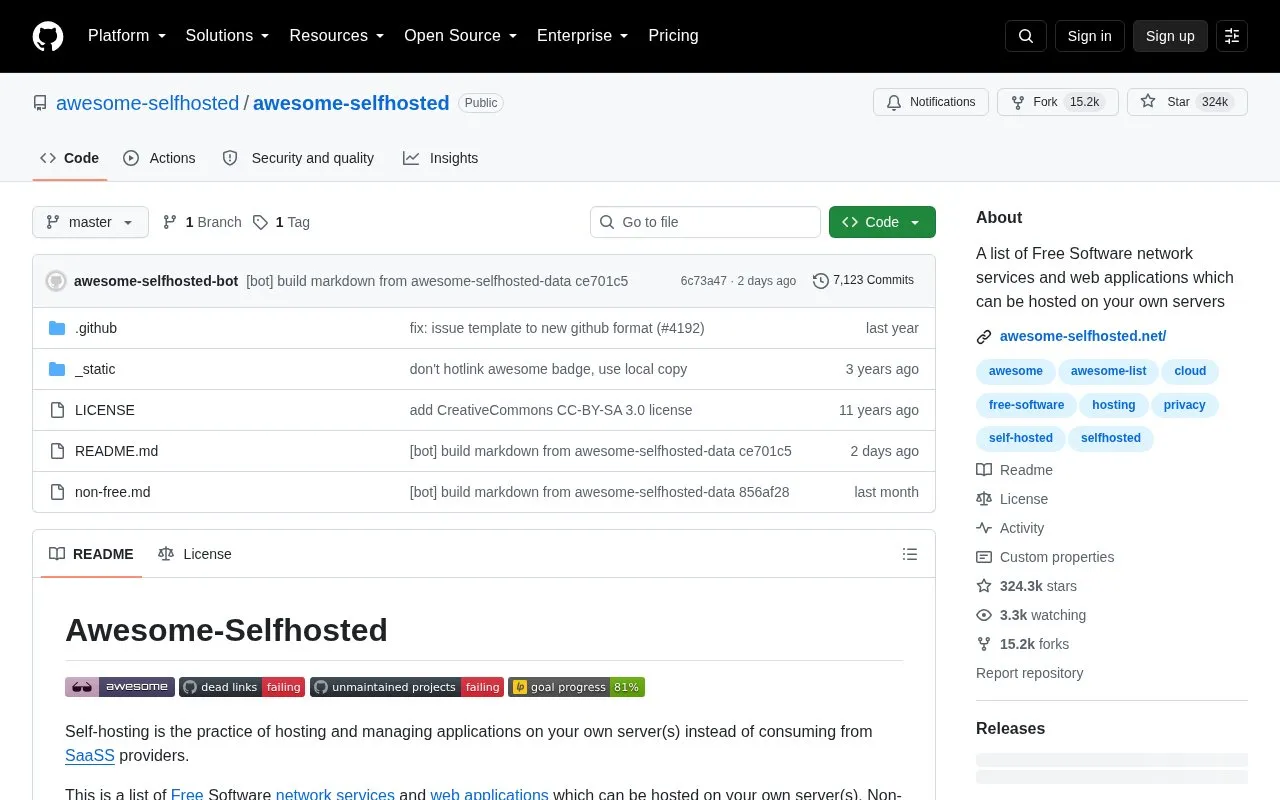Switch to the Insights tab
Screen dimensions: 1280x800
[441, 158]
